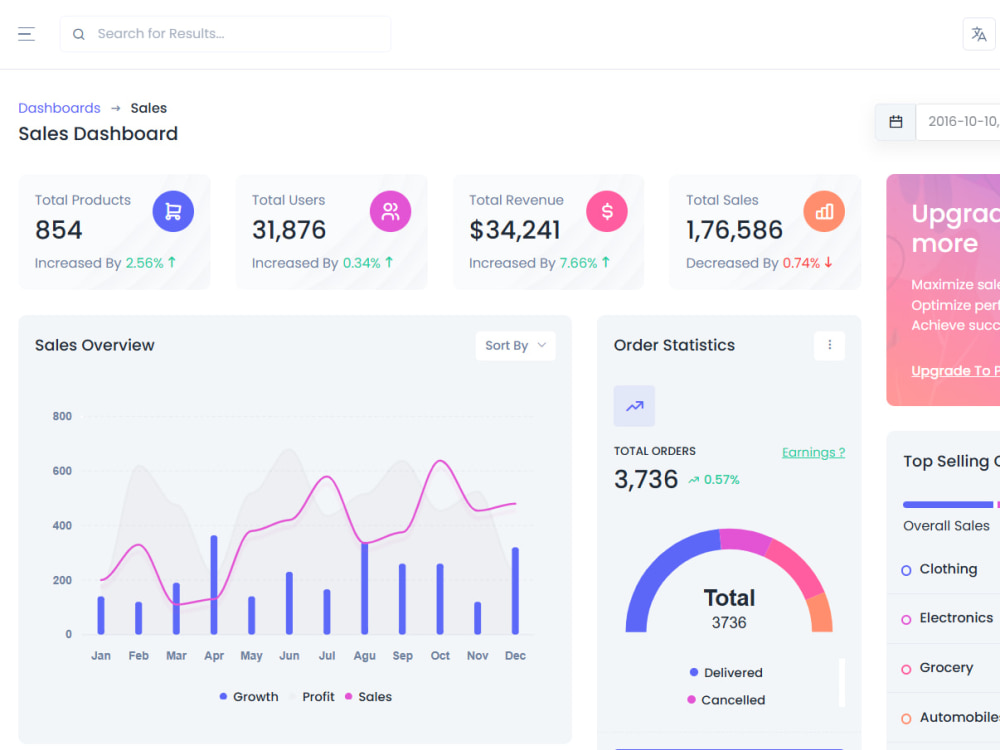This screenshot has height=750, width=1000.
Task: Click the trending-up icon in Order Statistics
Action: click(x=634, y=406)
